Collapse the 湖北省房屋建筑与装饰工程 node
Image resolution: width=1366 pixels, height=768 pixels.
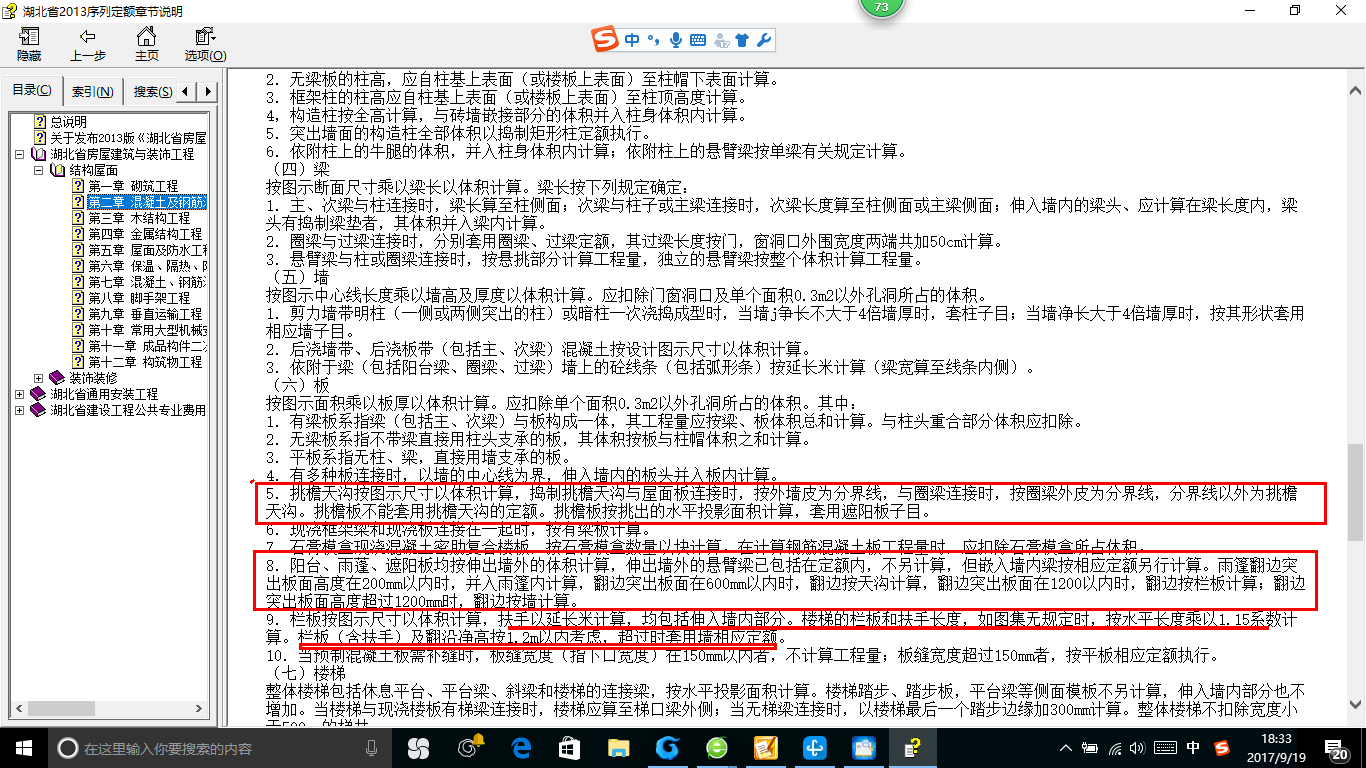(x=20, y=154)
